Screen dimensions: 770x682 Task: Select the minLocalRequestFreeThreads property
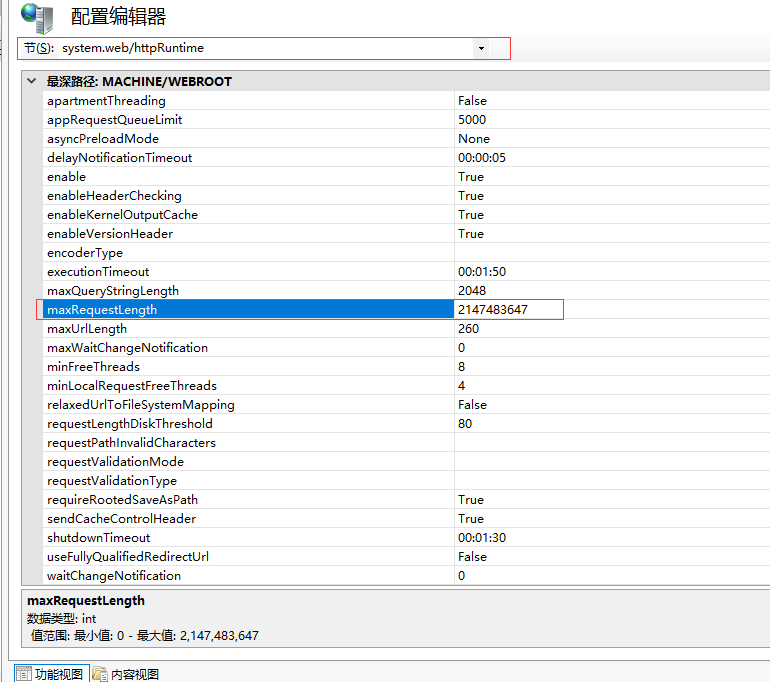(x=132, y=385)
